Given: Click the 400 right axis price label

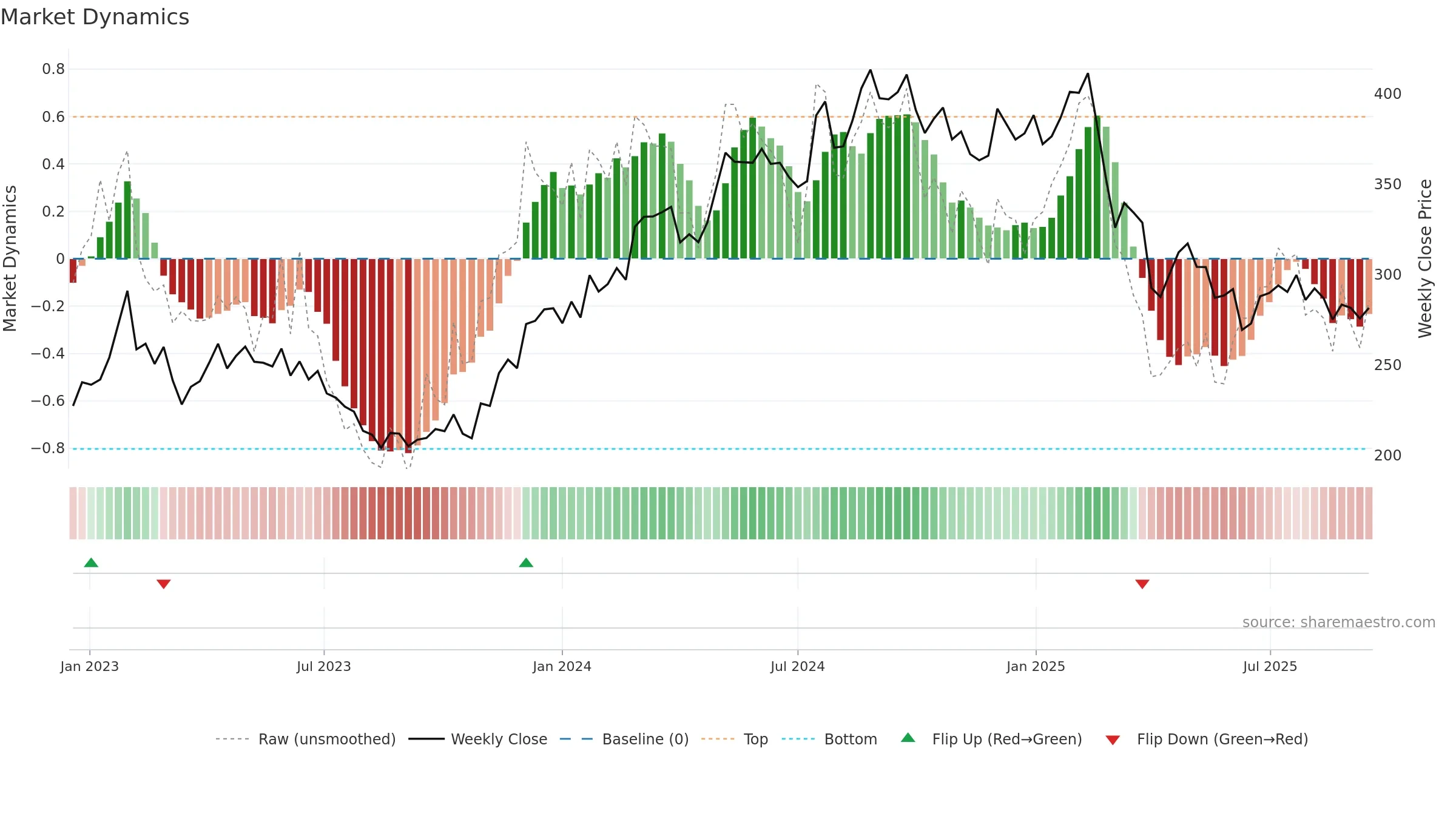Looking at the screenshot, I should [x=1387, y=94].
